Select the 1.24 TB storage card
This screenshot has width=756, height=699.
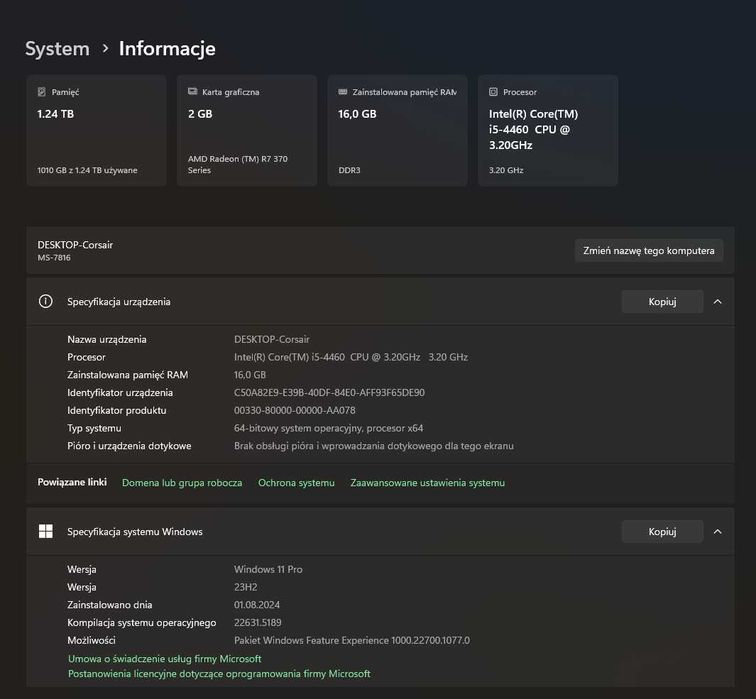pos(97,131)
